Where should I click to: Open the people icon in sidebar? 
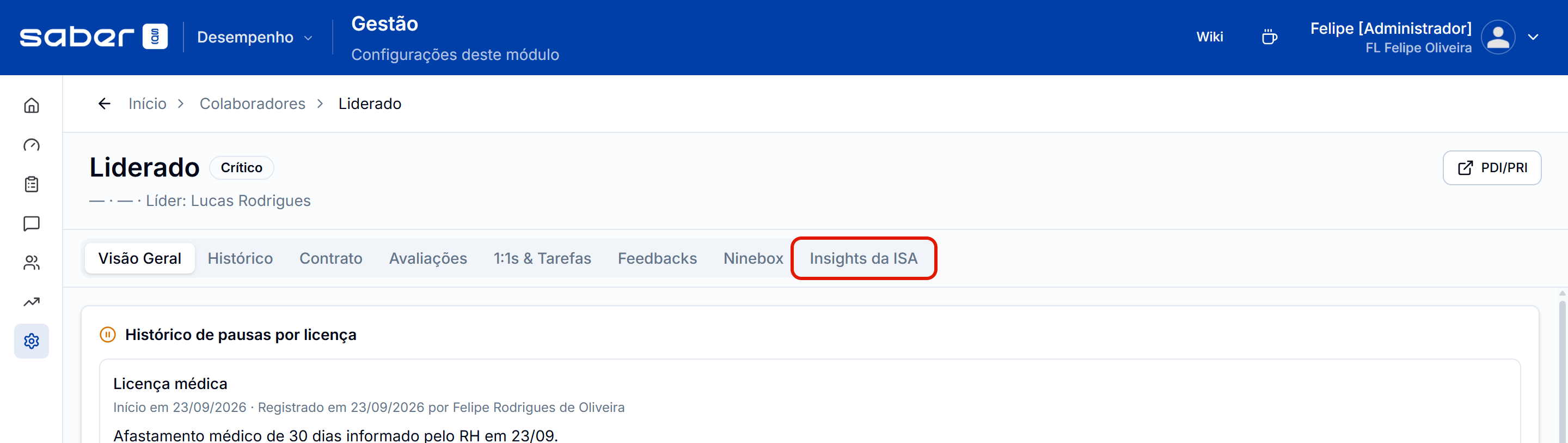[32, 263]
